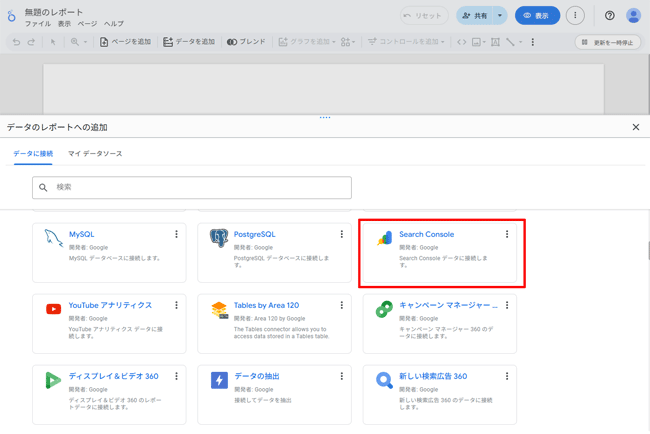Click the 検索 connector search field
The image size is (650, 434).
coord(192,187)
